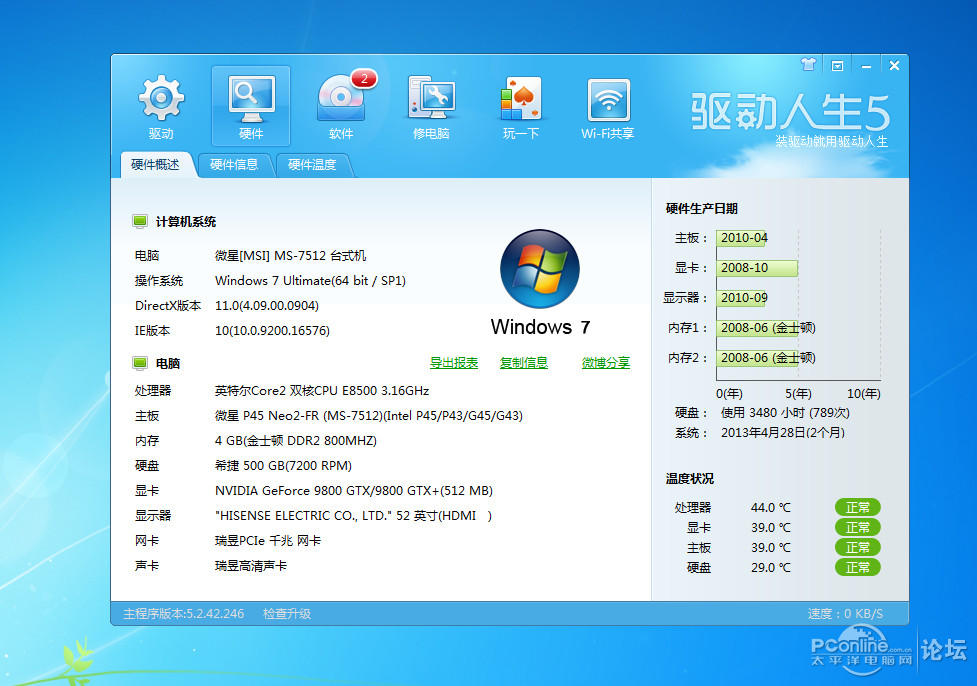Click the 显卡 2008-10 date bar

757,268
